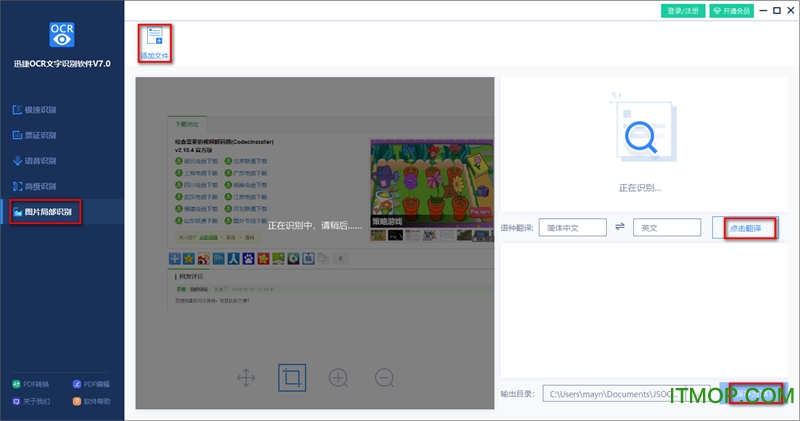Screen dimensions: 800x421
Task: Open 软件帮助 (Software Help)
Action: click(x=92, y=401)
